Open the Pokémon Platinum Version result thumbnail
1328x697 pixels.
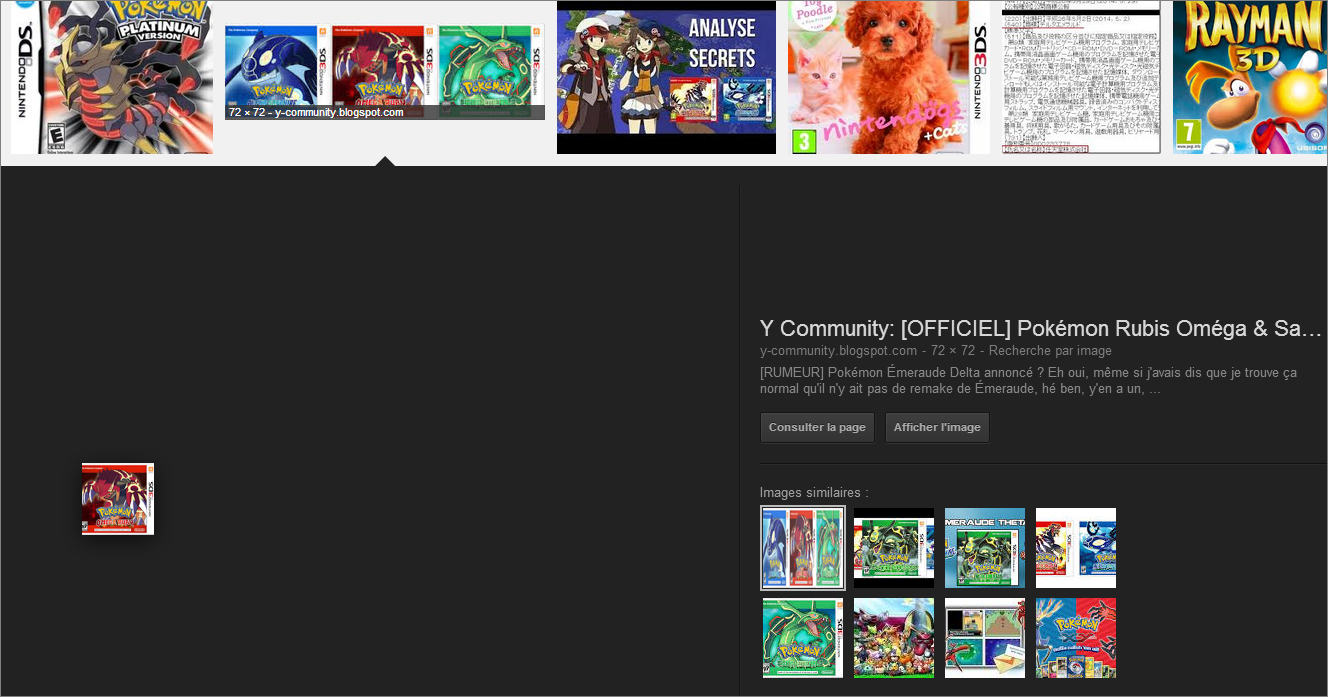pyautogui.click(x=112, y=77)
